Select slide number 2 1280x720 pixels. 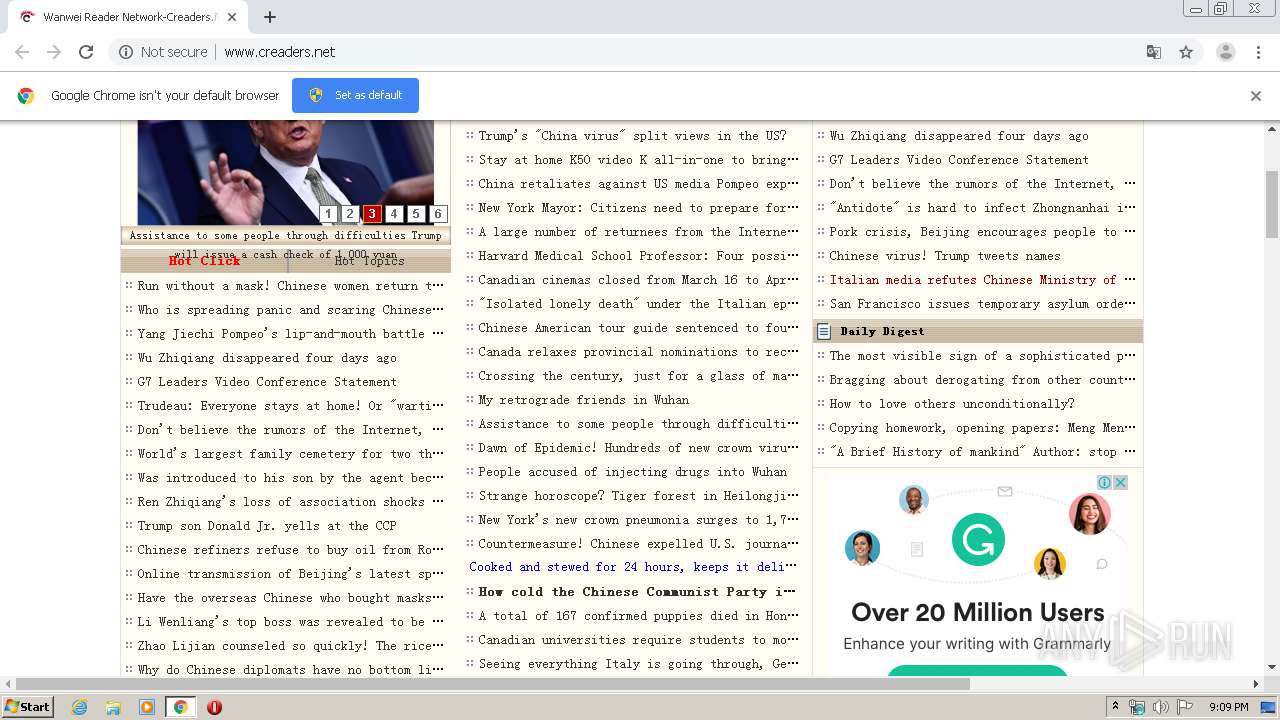tap(350, 214)
